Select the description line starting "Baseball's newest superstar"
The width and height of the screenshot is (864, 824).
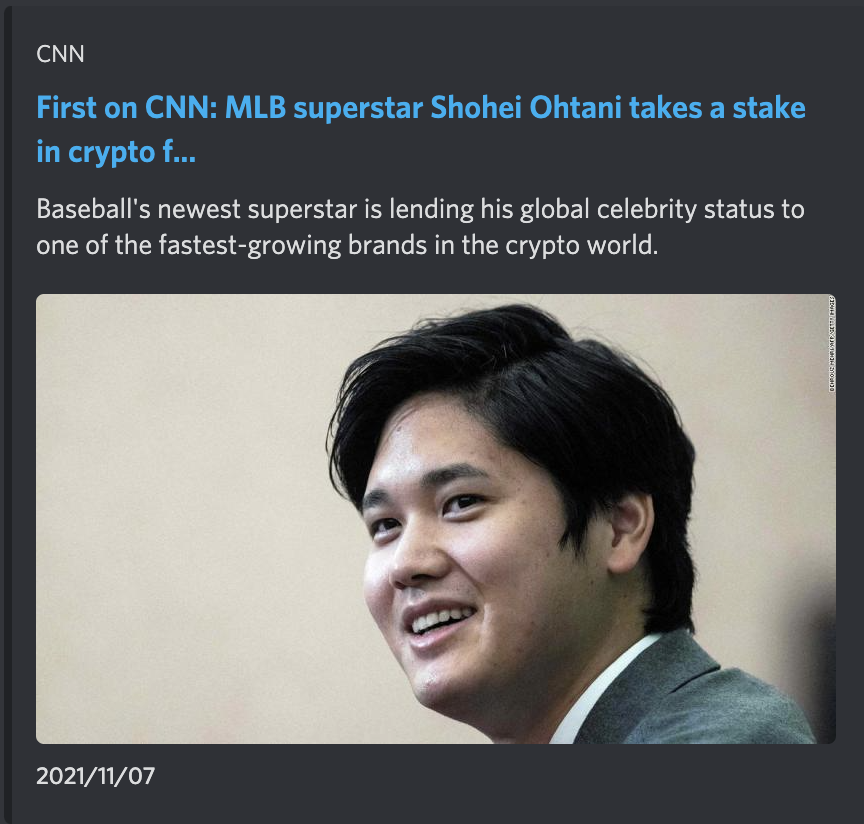coord(420,211)
